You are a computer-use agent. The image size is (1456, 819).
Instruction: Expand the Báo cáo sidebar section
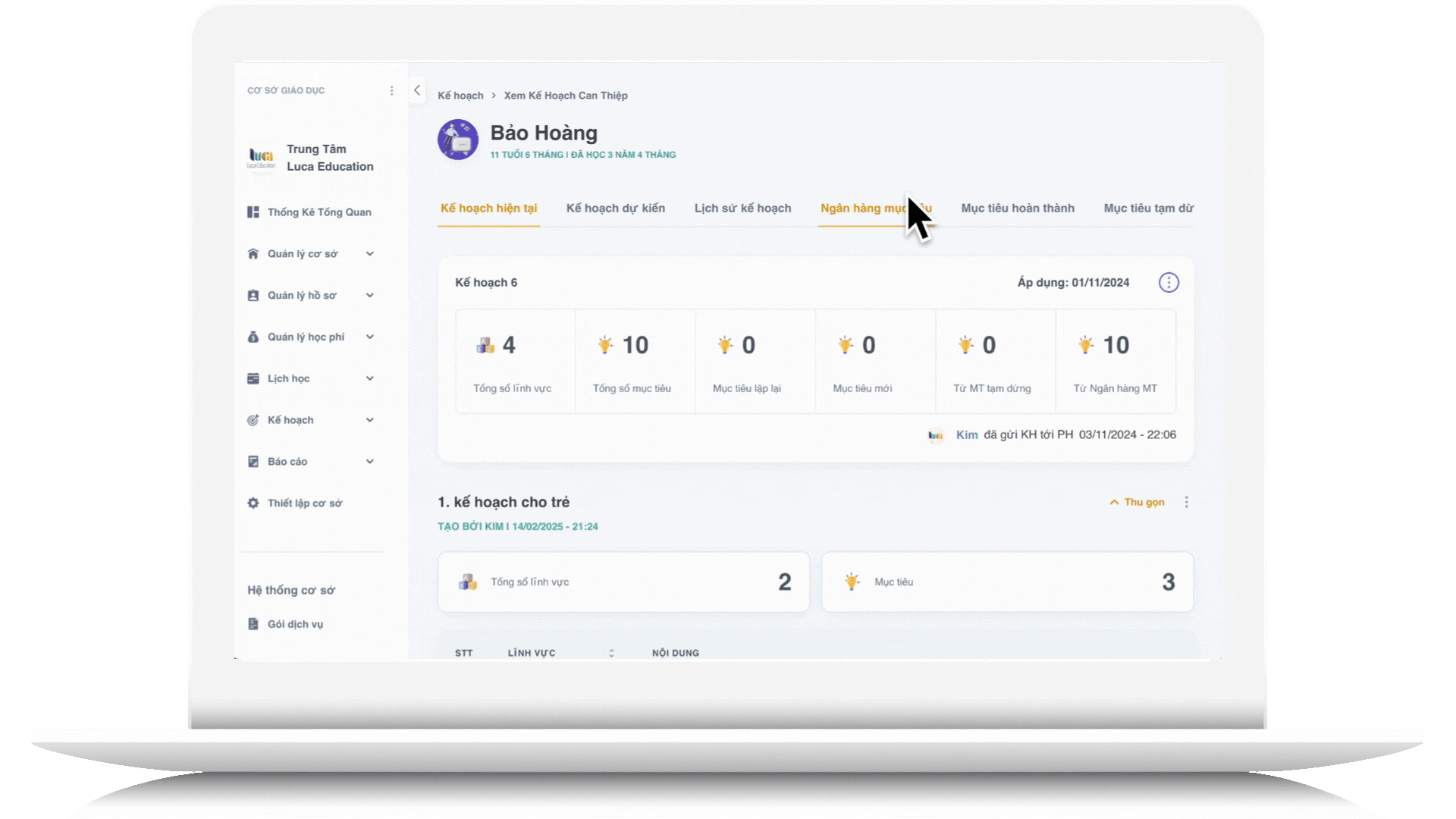(x=370, y=461)
